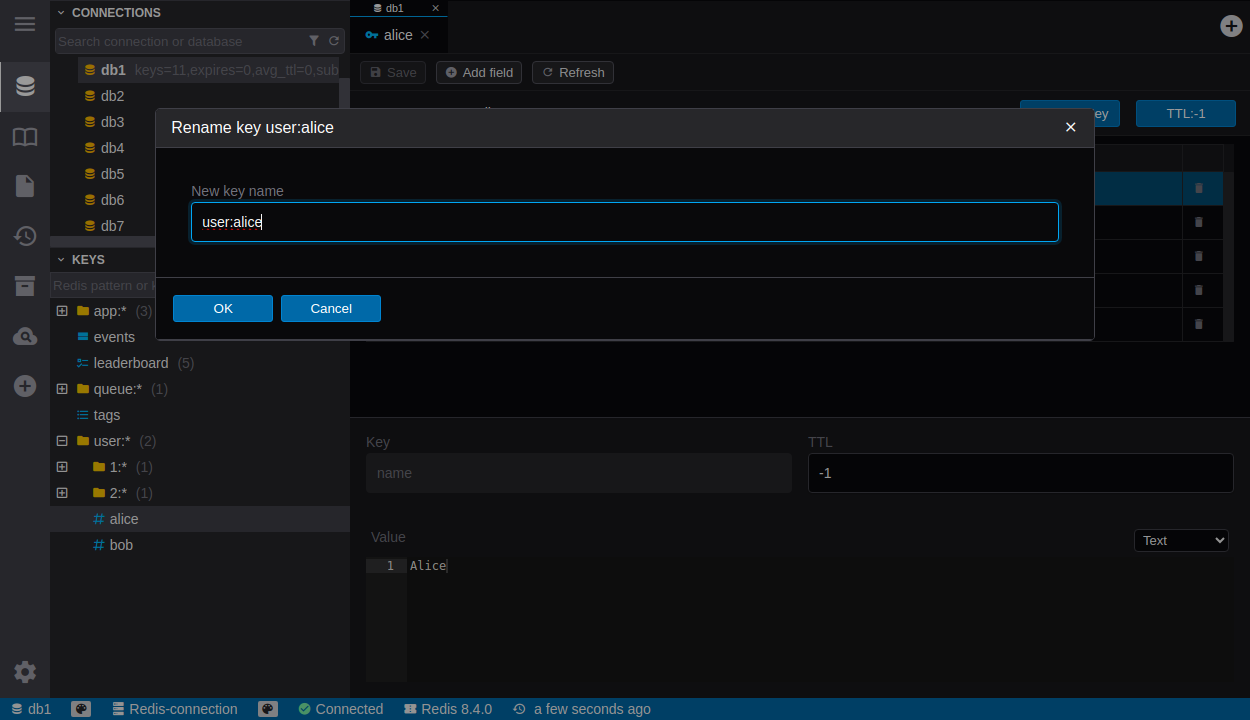This screenshot has height=720, width=1250.
Task: Select the db1 tab at top
Action: click(394, 8)
